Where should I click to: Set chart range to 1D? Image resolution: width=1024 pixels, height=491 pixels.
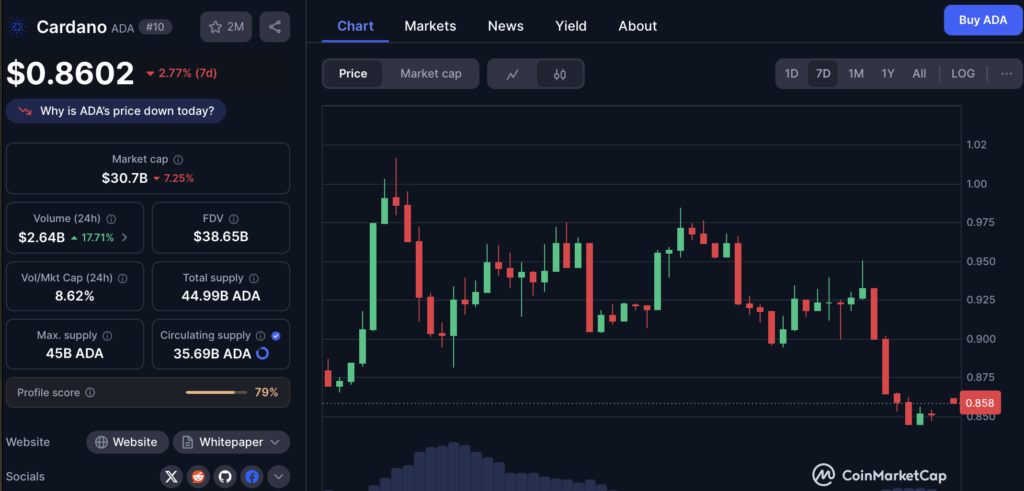[x=792, y=74]
